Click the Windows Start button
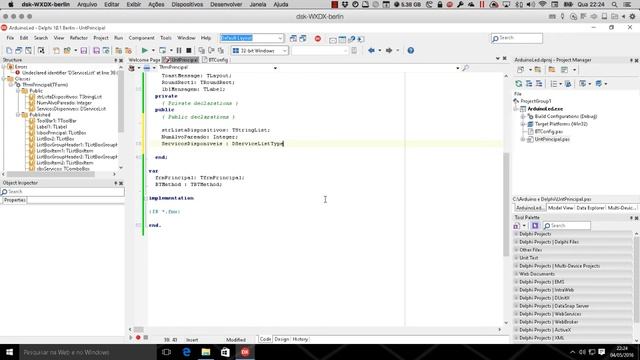 9,352
